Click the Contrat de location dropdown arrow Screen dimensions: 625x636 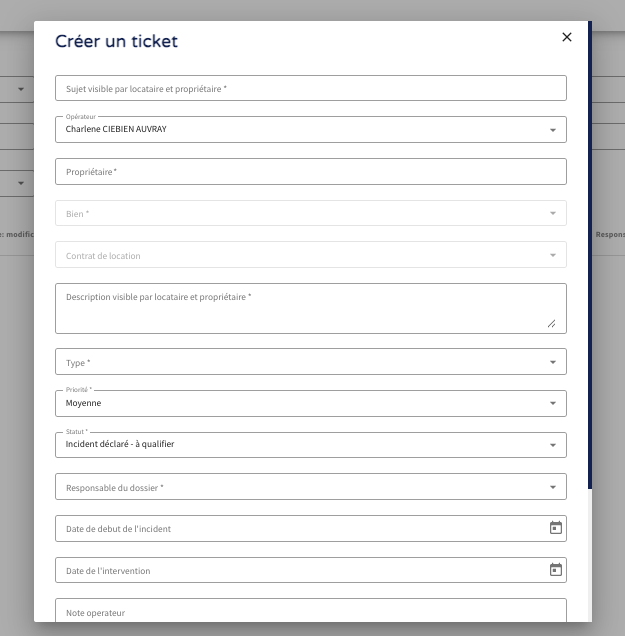(x=553, y=256)
